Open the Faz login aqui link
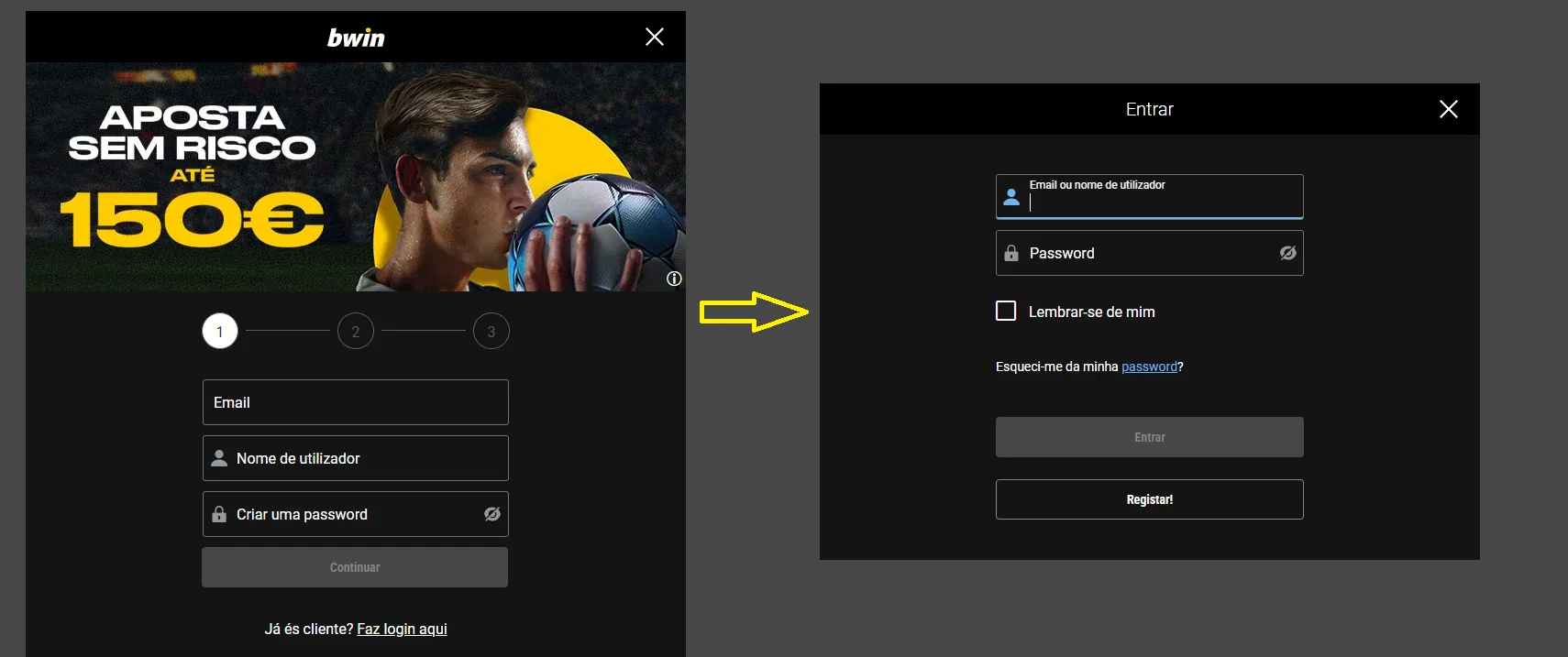 pos(402,629)
